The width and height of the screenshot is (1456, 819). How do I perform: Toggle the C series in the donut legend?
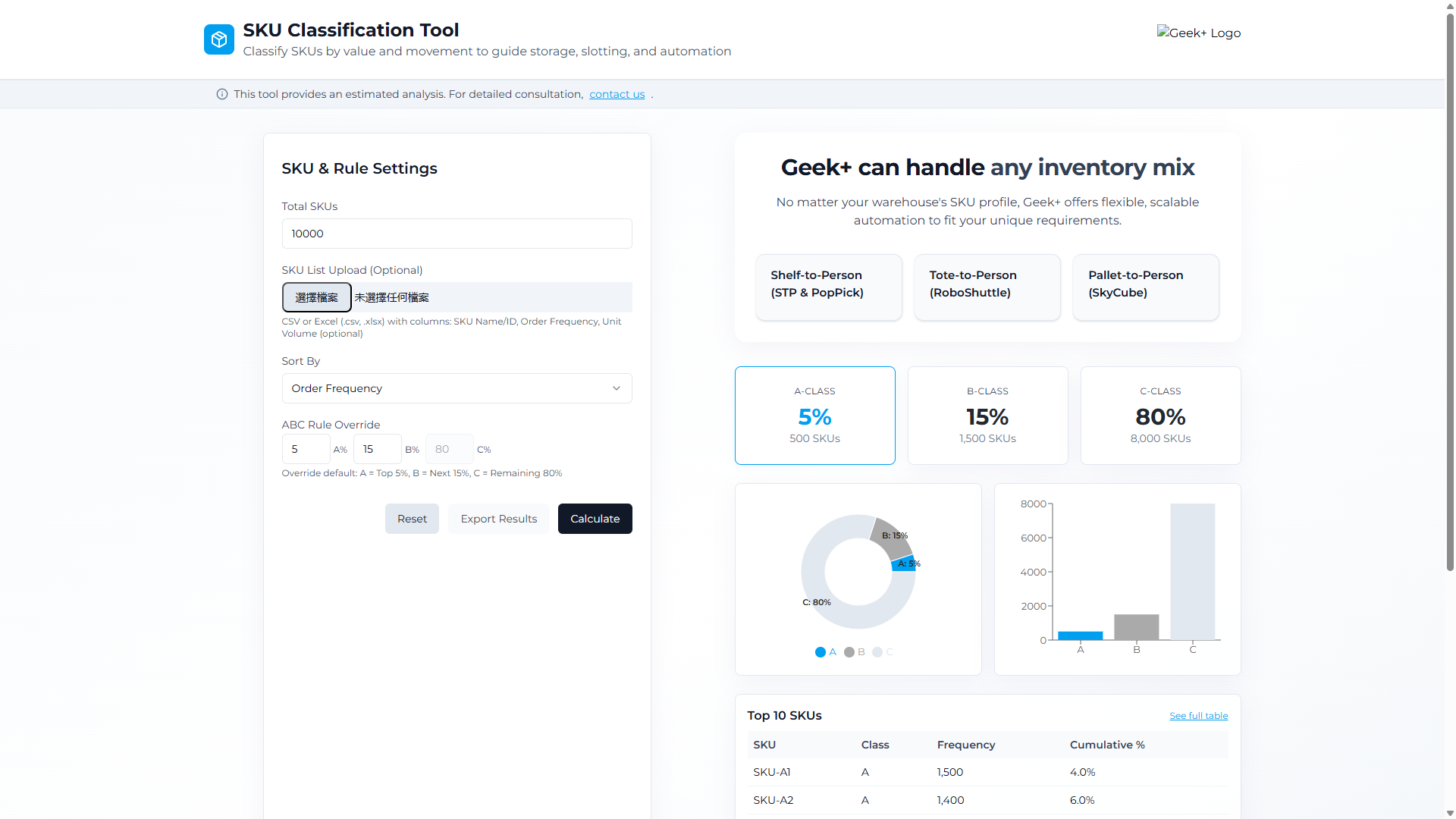pyautogui.click(x=883, y=652)
